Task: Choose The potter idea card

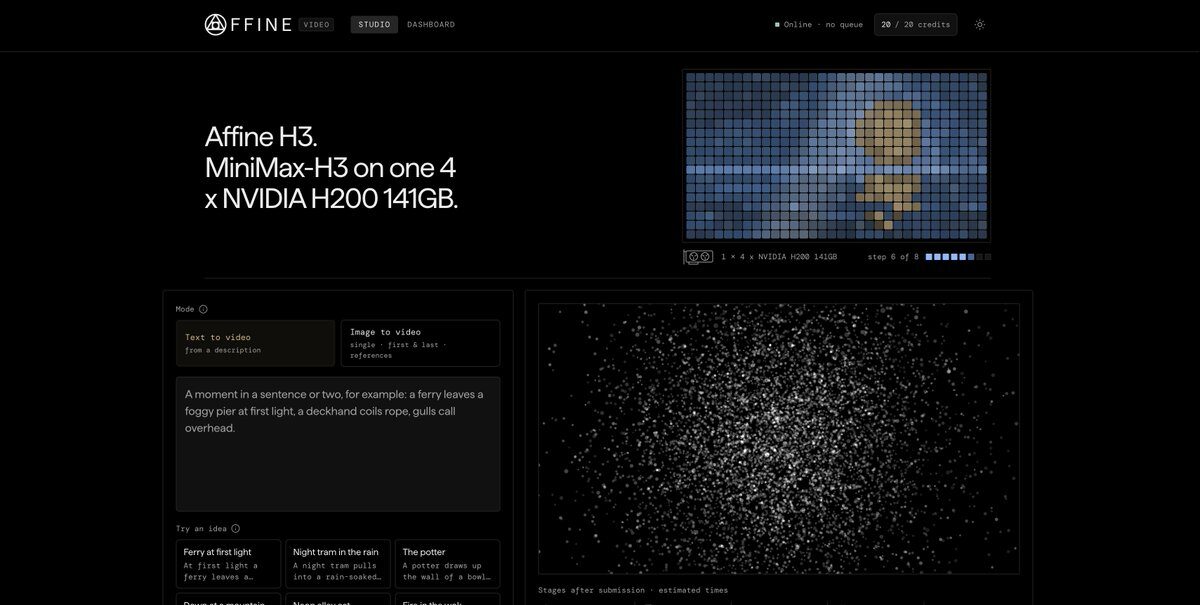Action: pyautogui.click(x=447, y=564)
